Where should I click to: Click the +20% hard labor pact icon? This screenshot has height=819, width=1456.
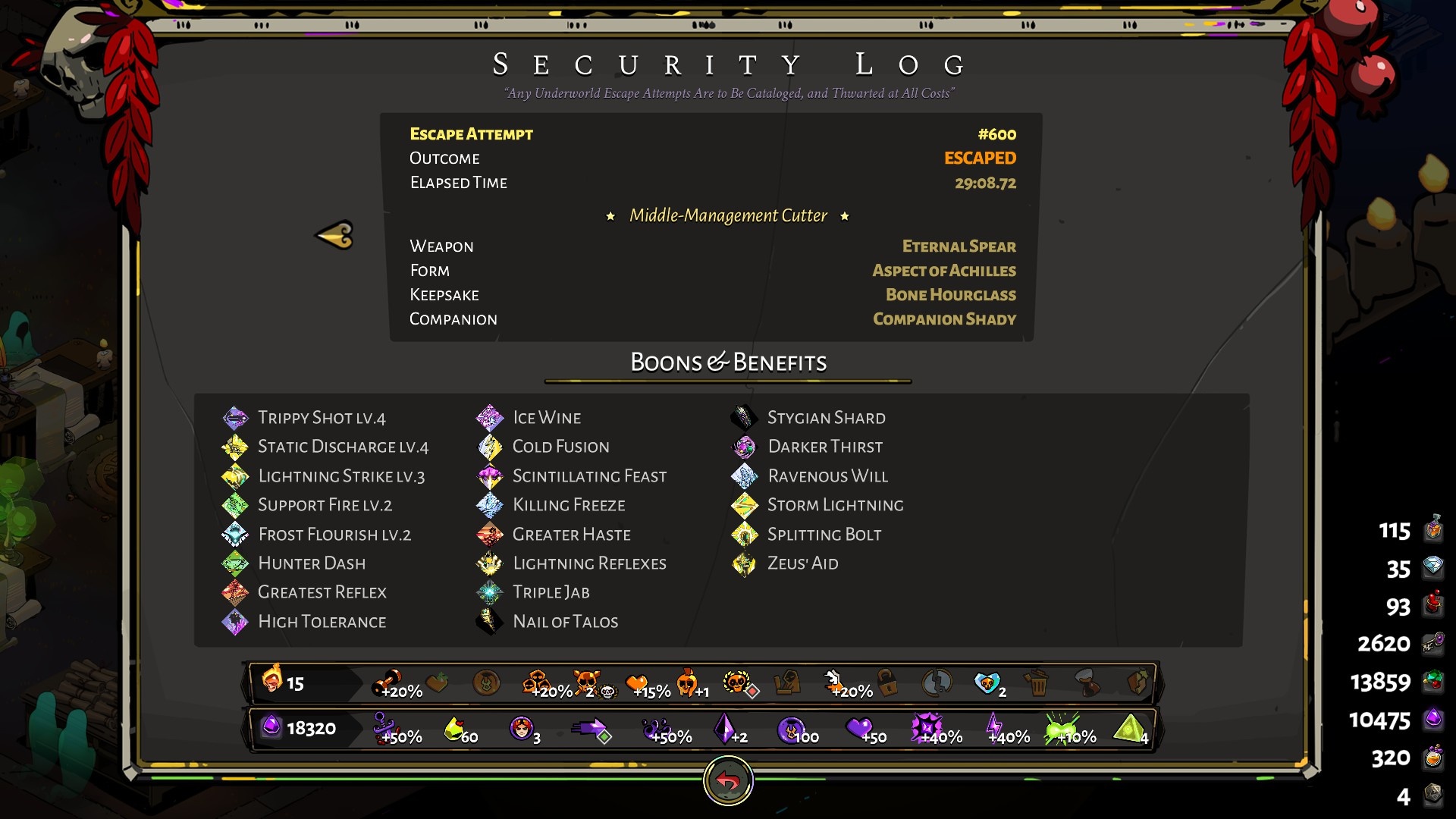397,684
